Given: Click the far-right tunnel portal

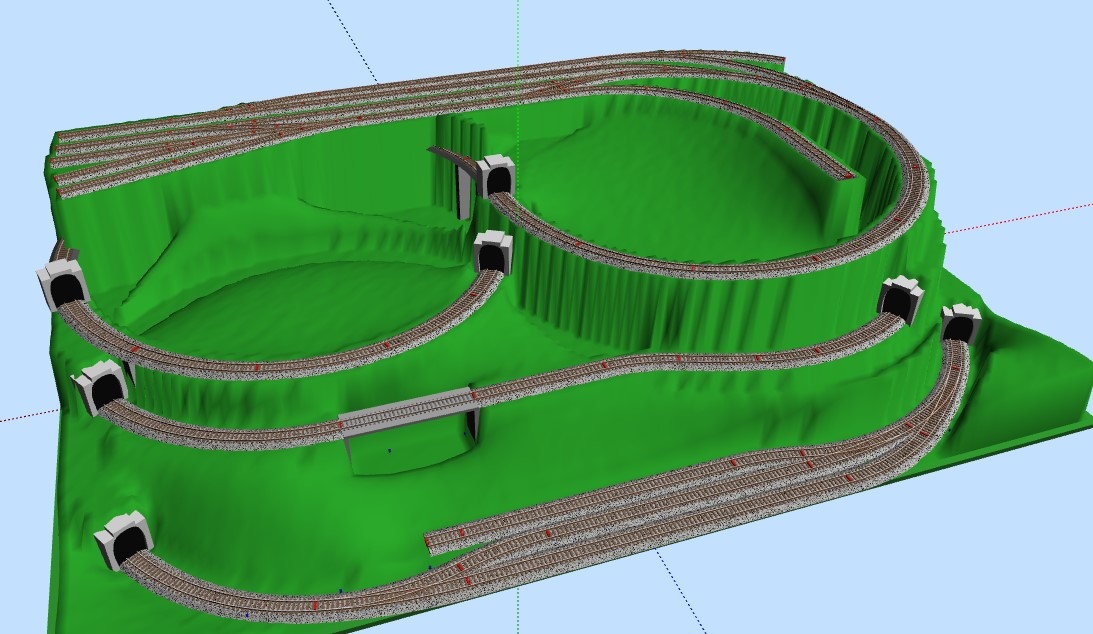Looking at the screenshot, I should click(x=960, y=324).
